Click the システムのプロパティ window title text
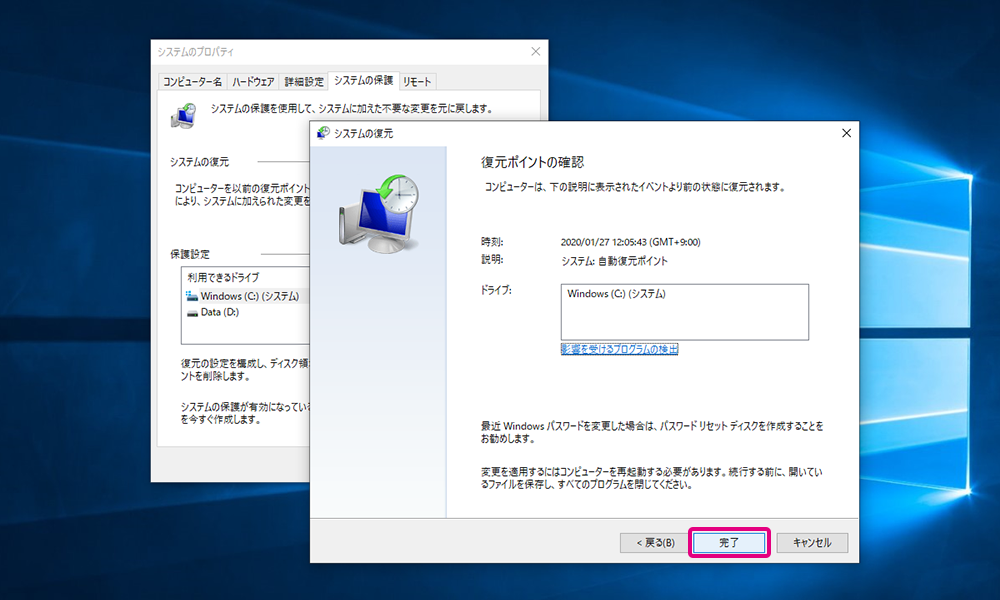 coord(196,52)
